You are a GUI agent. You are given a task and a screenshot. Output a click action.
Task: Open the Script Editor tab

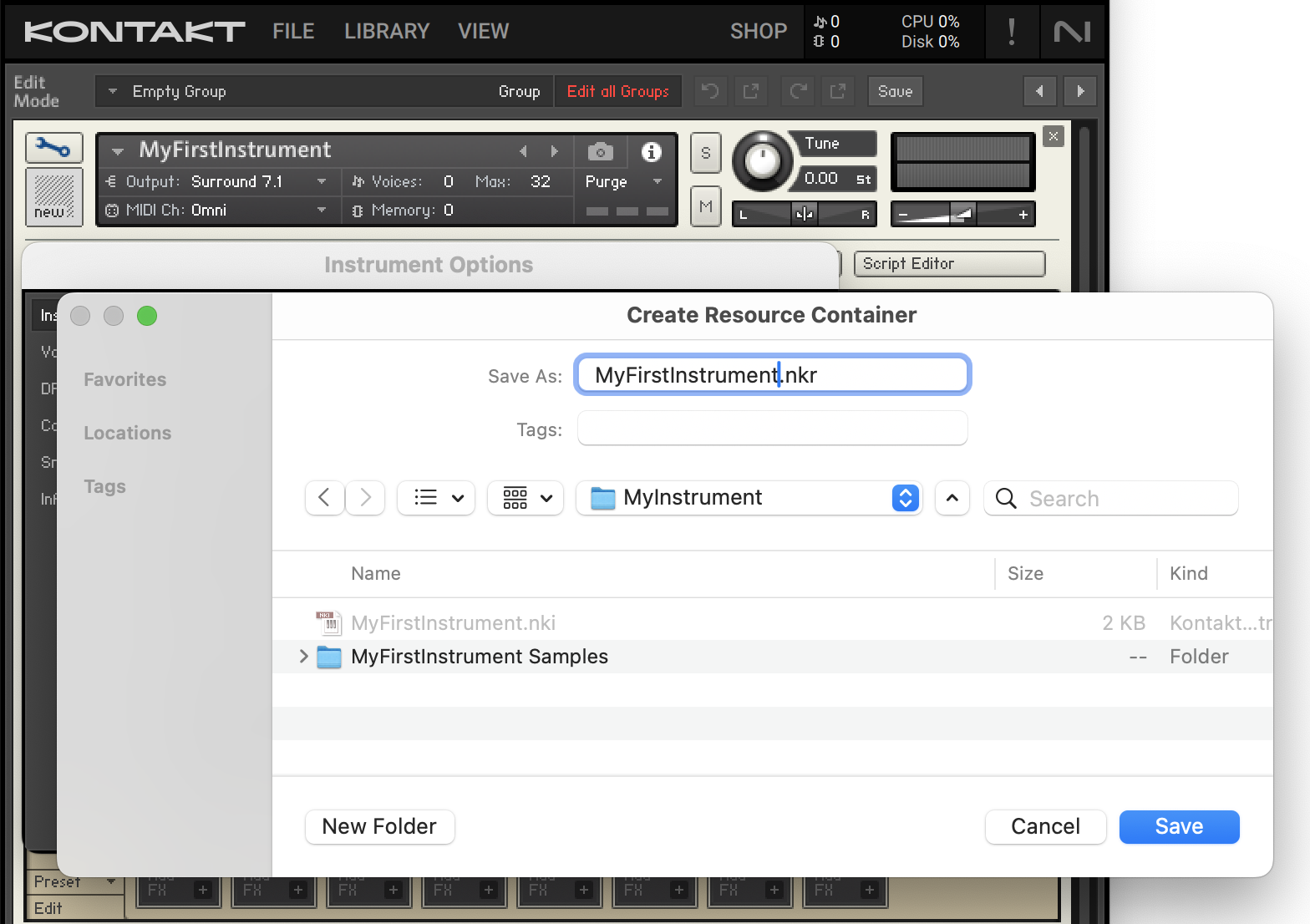coord(949,264)
